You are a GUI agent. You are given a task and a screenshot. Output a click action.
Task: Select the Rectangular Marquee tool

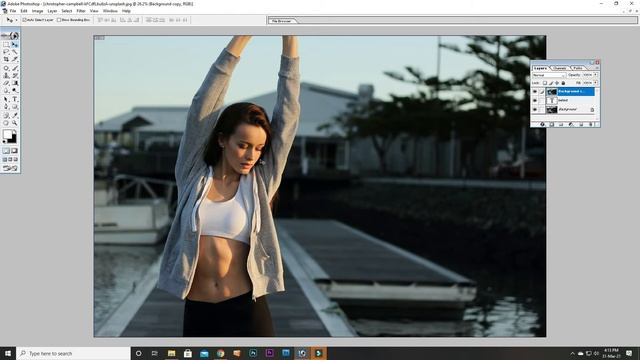pos(6,44)
